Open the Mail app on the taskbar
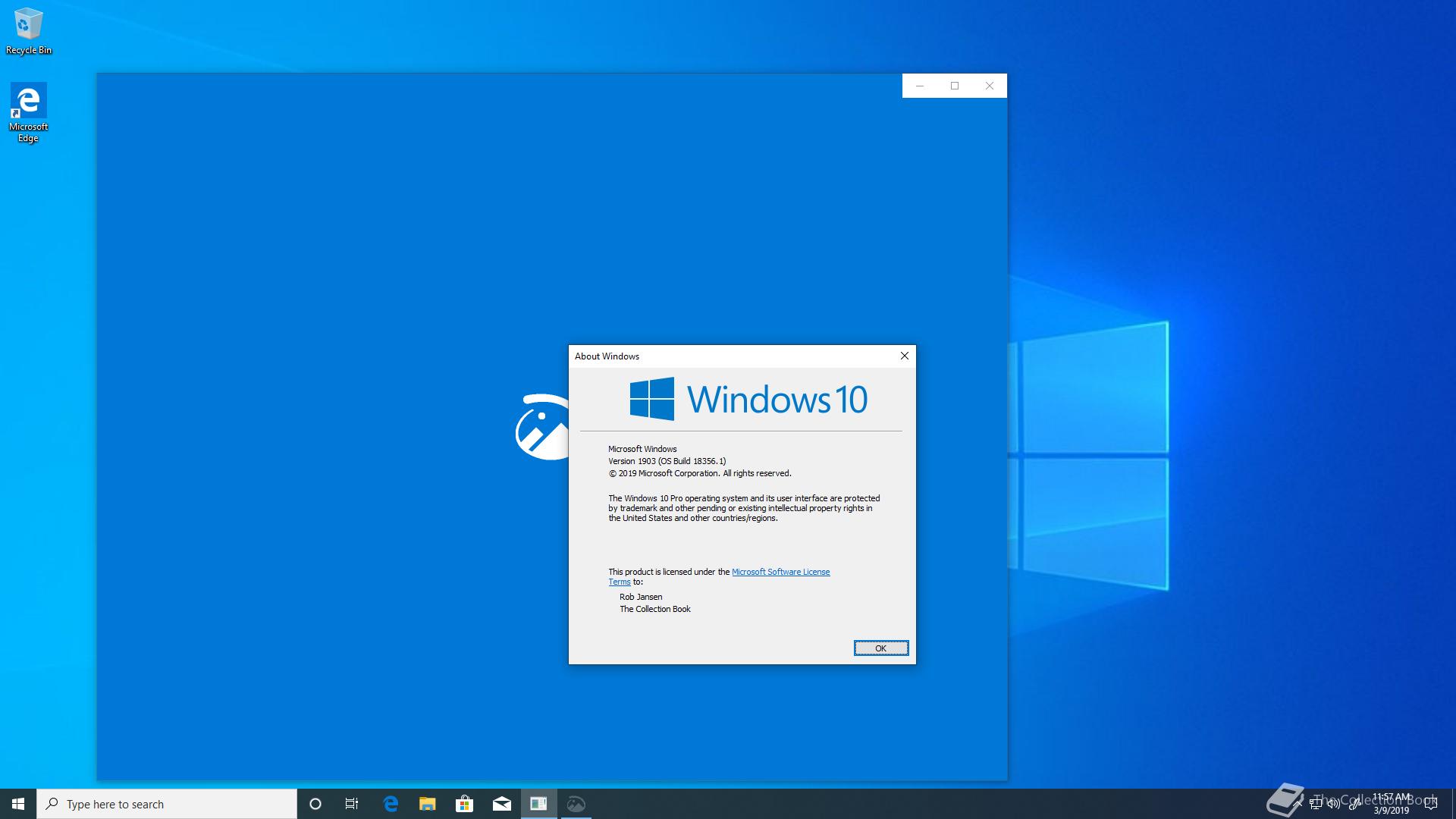The height and width of the screenshot is (819, 1456). point(502,804)
